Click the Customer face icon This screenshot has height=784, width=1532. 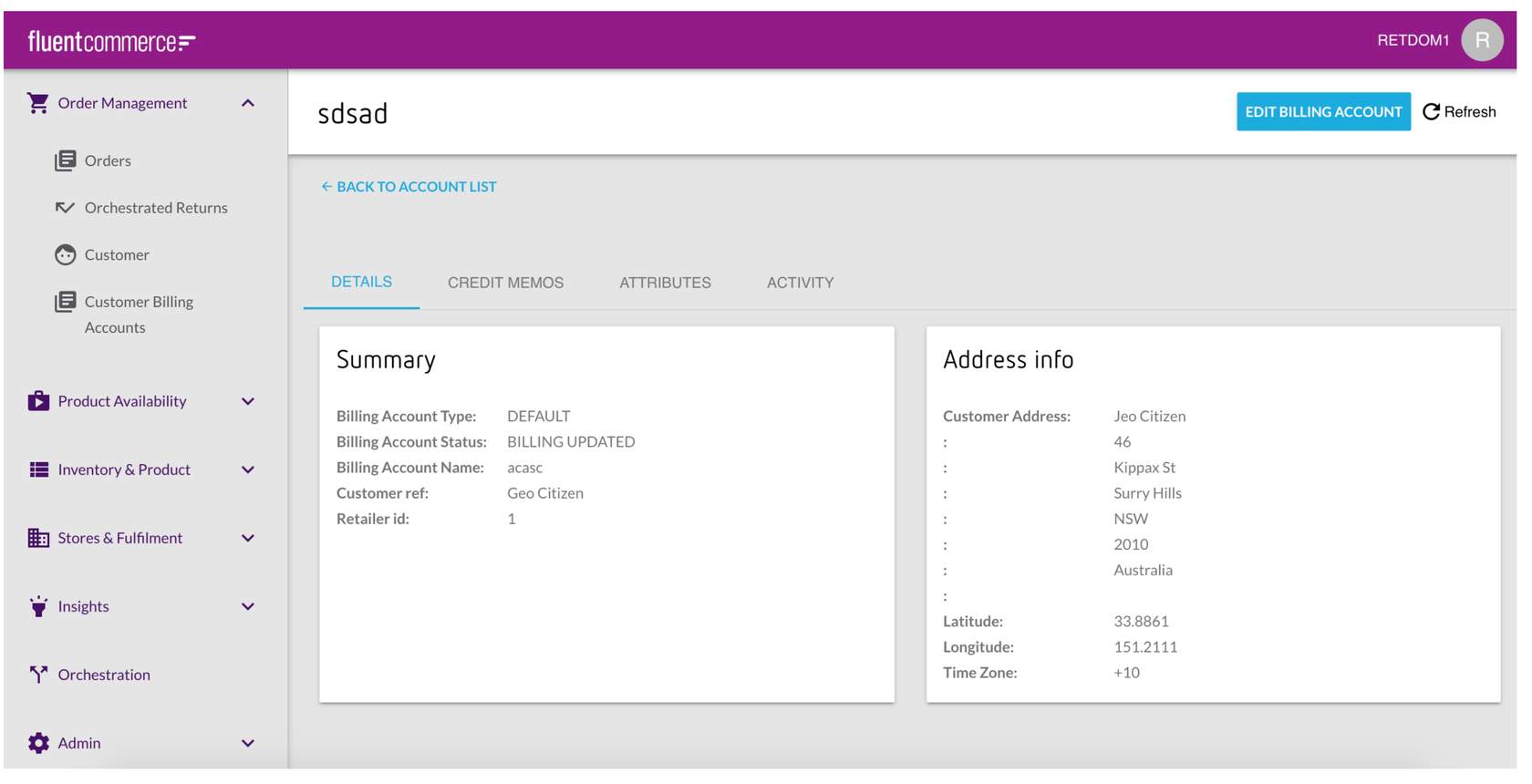click(65, 255)
